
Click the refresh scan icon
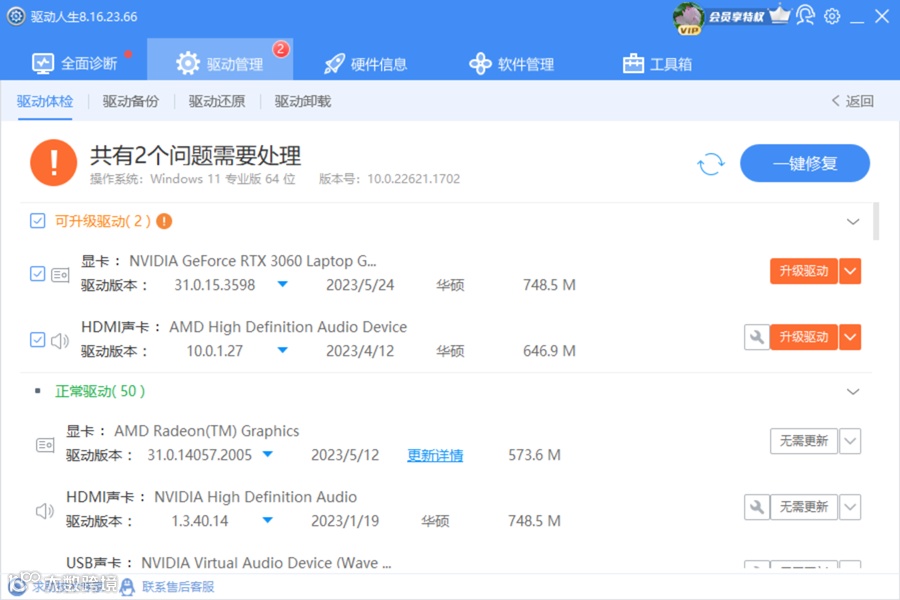(711, 164)
